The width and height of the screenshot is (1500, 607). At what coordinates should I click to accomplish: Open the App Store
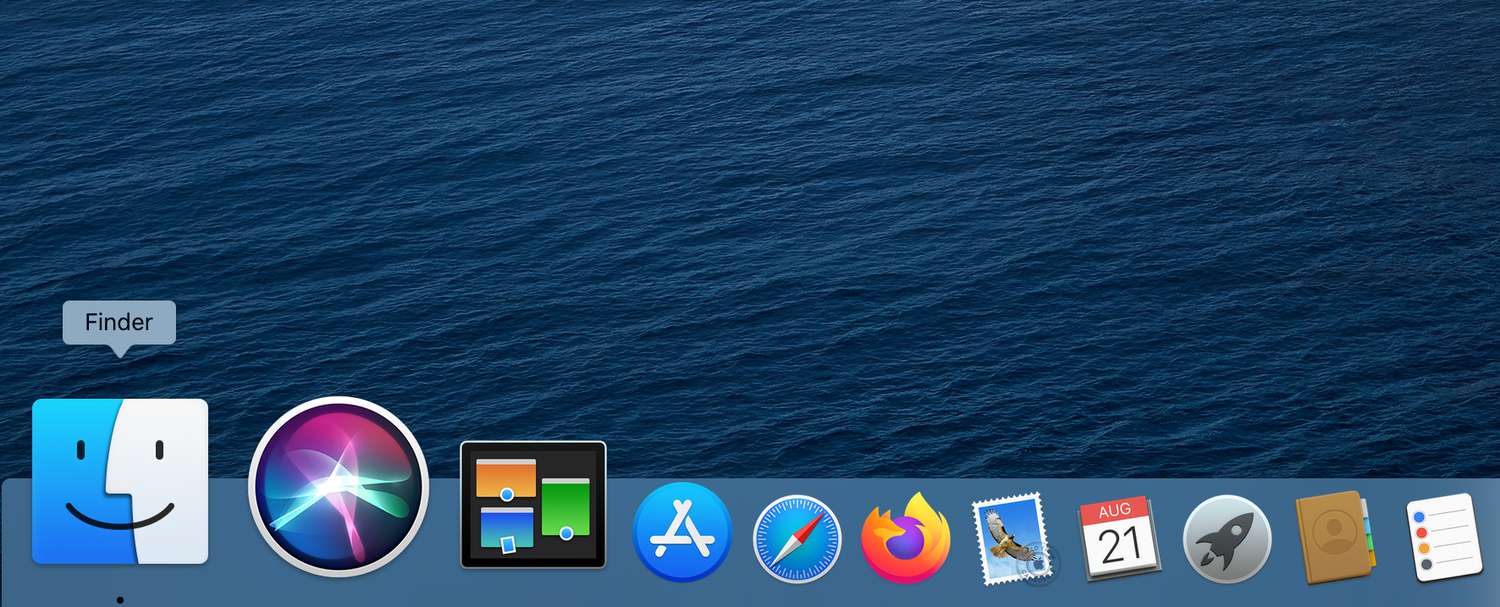pos(682,533)
